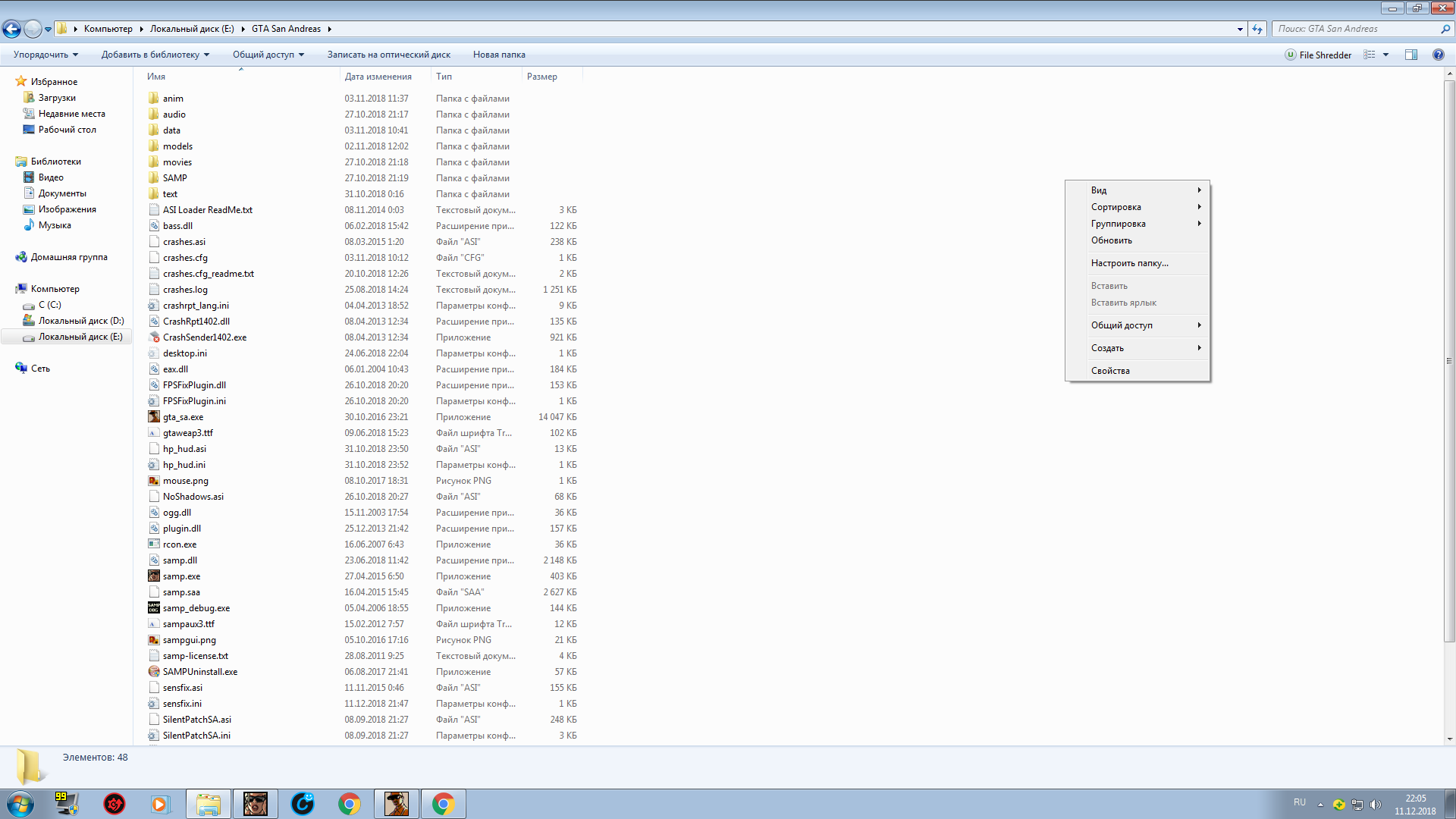The image size is (1456, 819).
Task: Refresh the folder using the address bar refresh button
Action: [x=1257, y=29]
